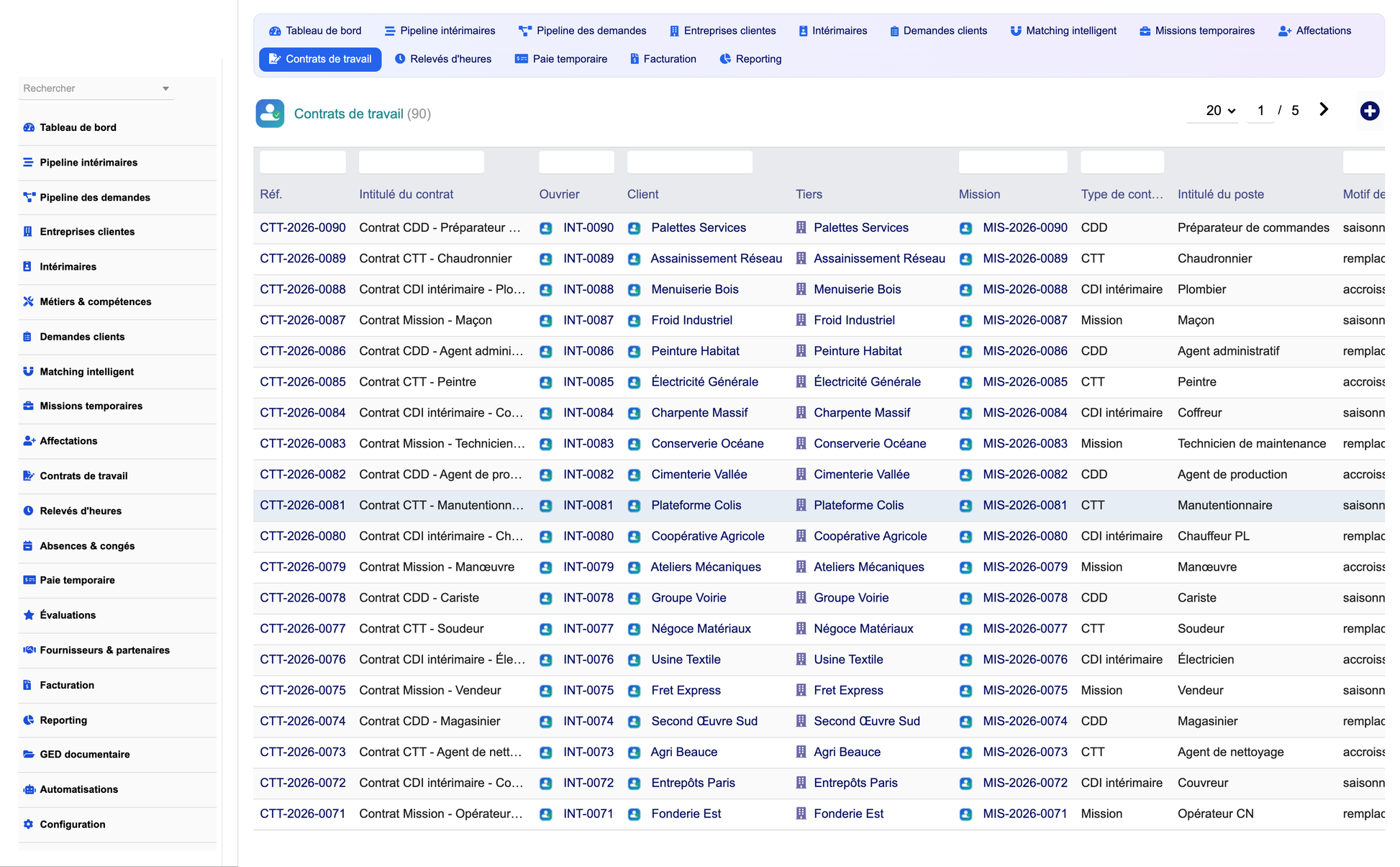Click the Matching intelligent magnet icon in sidebar
Viewport: 1400px width, 867px height.
click(x=29, y=371)
